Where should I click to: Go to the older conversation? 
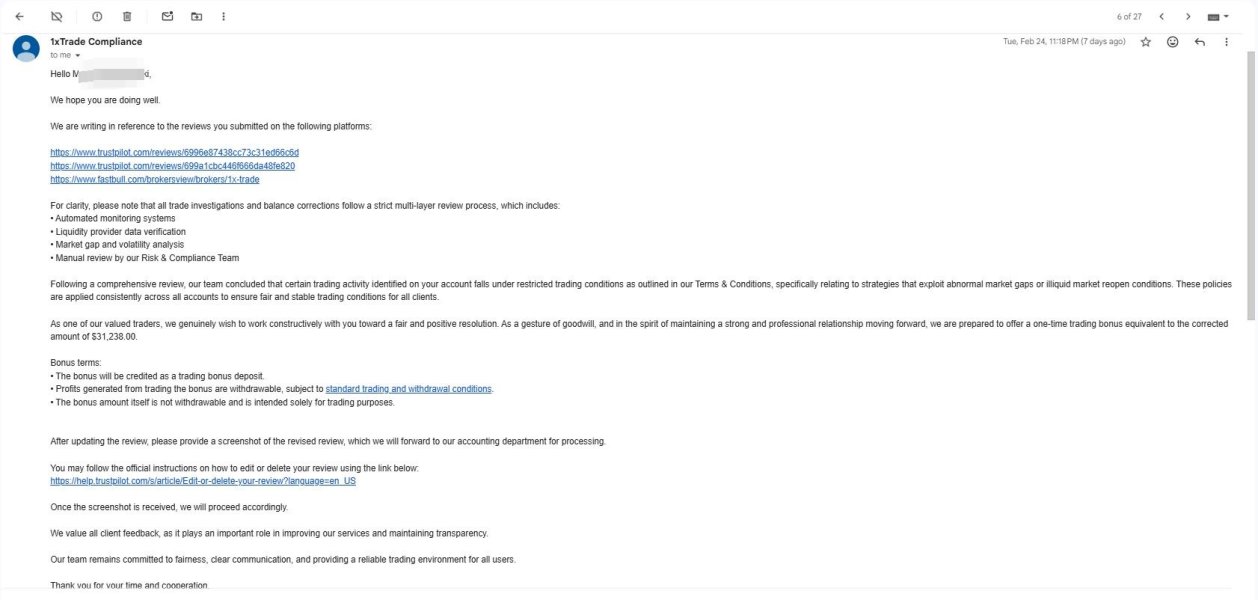1188,16
